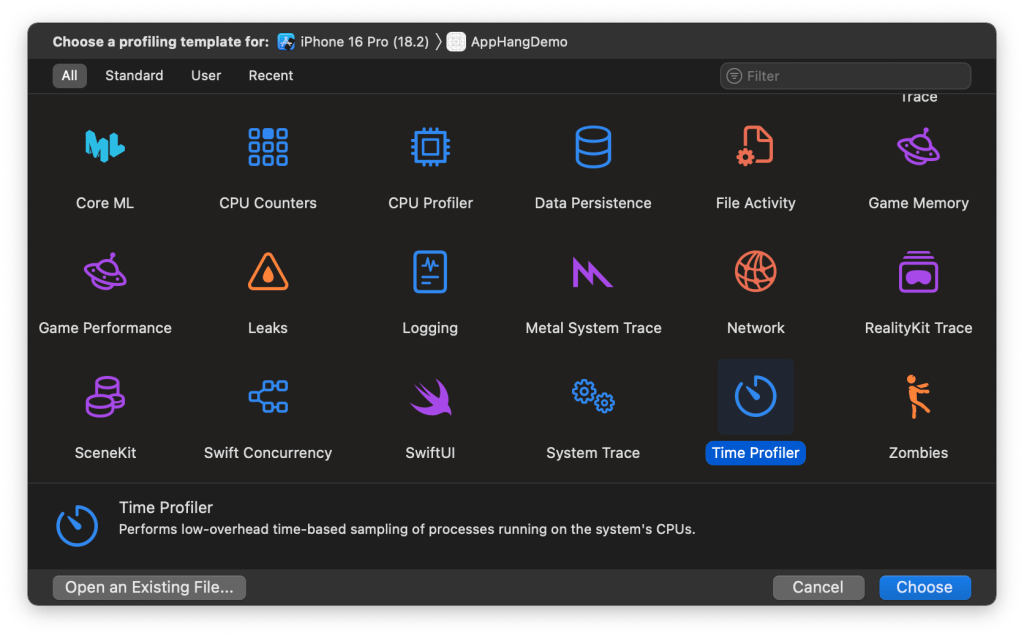The image size is (1024, 638).
Task: Select the Swift Concurrency template icon
Action: [268, 397]
